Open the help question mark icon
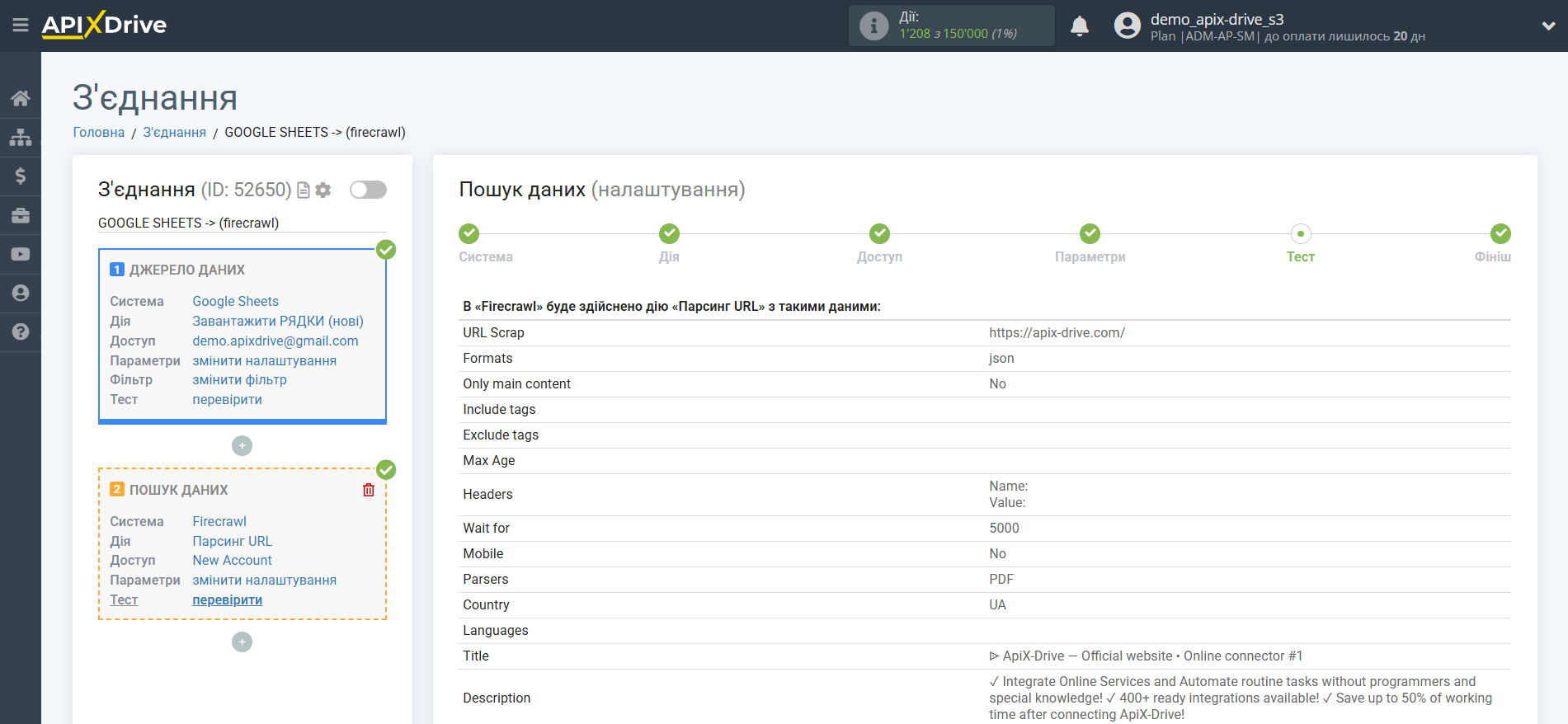The width and height of the screenshot is (1568, 724). point(21,331)
